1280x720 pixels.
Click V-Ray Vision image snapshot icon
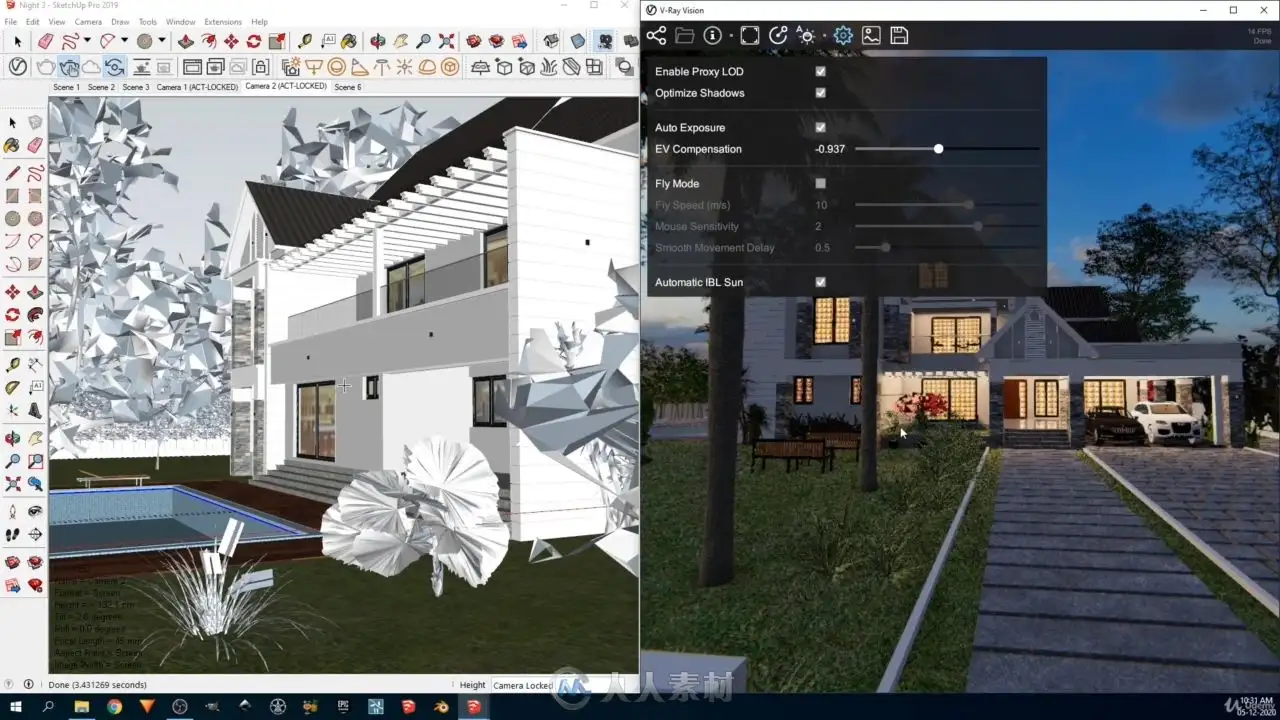871,36
